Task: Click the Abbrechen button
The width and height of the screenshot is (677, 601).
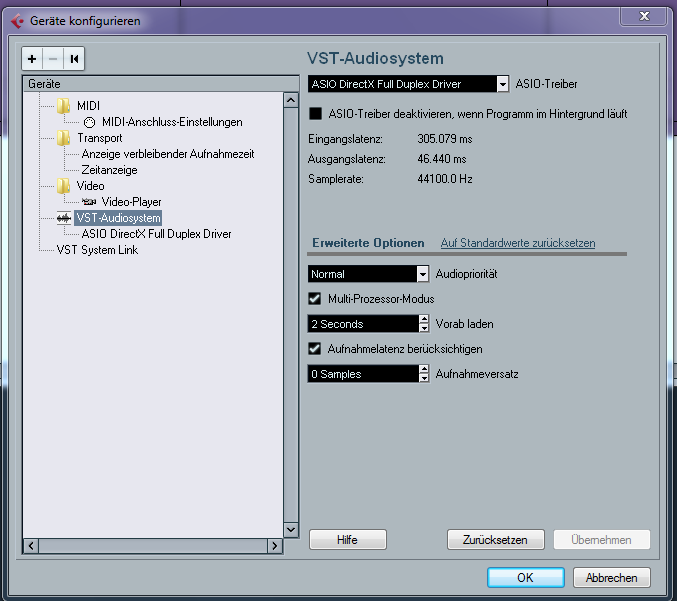Action: (611, 578)
